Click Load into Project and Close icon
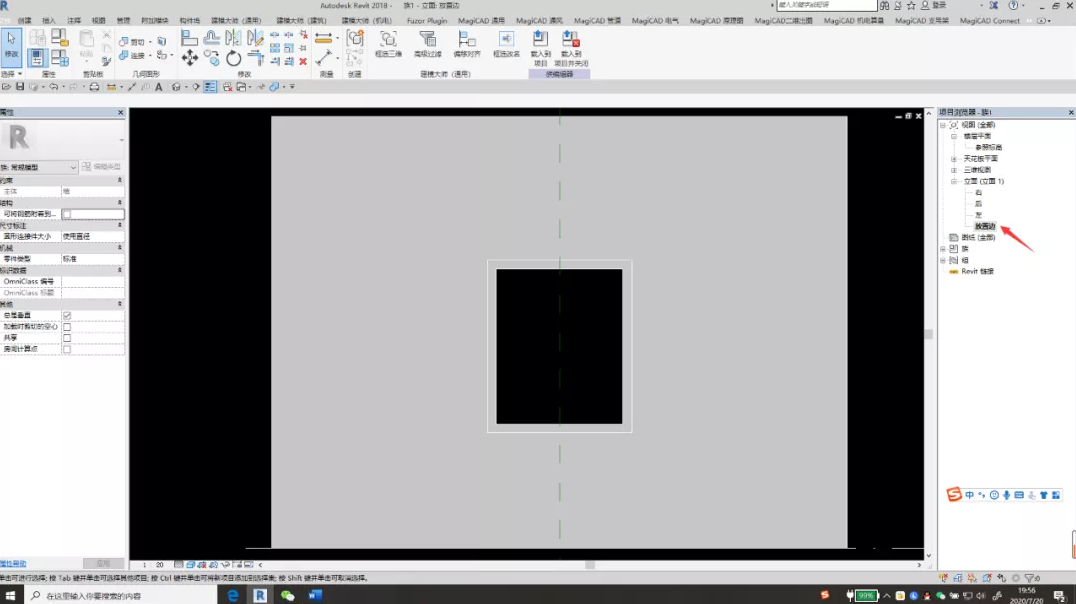Screen dimensions: 1076x604 click(x=571, y=48)
